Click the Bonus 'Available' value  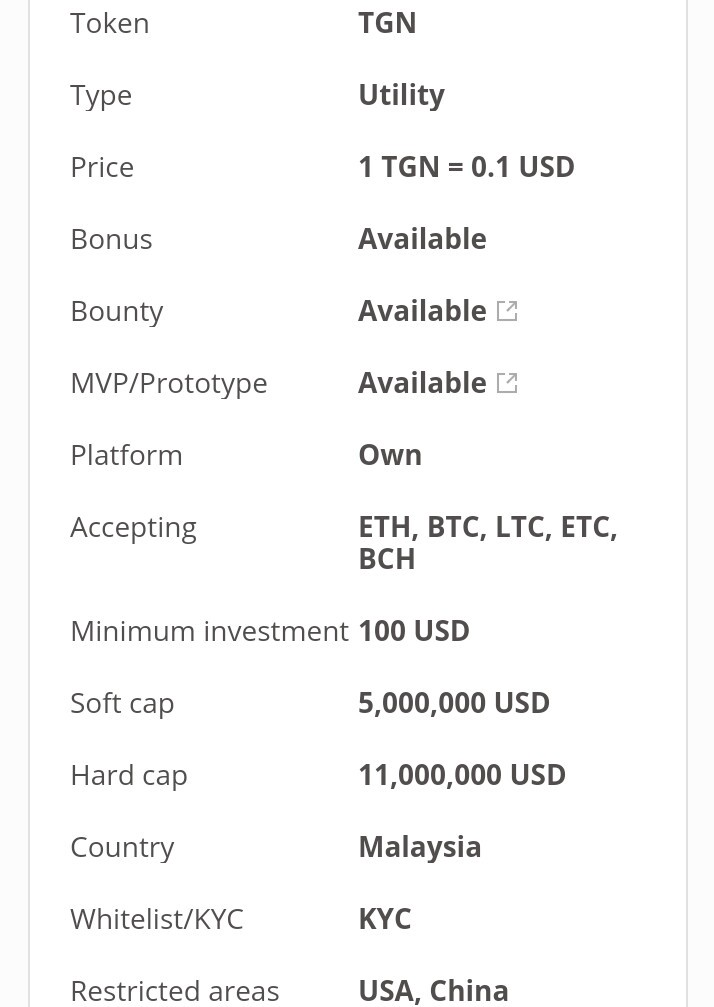click(x=422, y=239)
